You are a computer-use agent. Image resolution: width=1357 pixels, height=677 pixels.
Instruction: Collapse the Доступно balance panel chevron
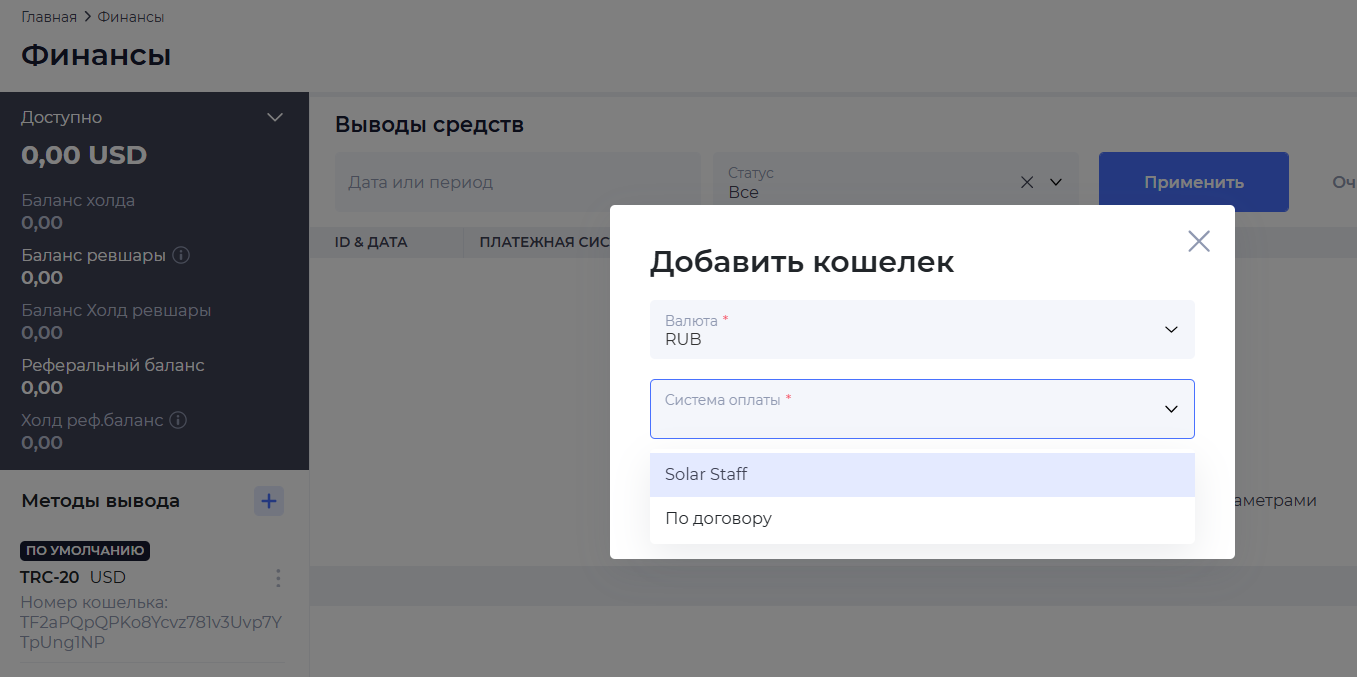tap(275, 118)
